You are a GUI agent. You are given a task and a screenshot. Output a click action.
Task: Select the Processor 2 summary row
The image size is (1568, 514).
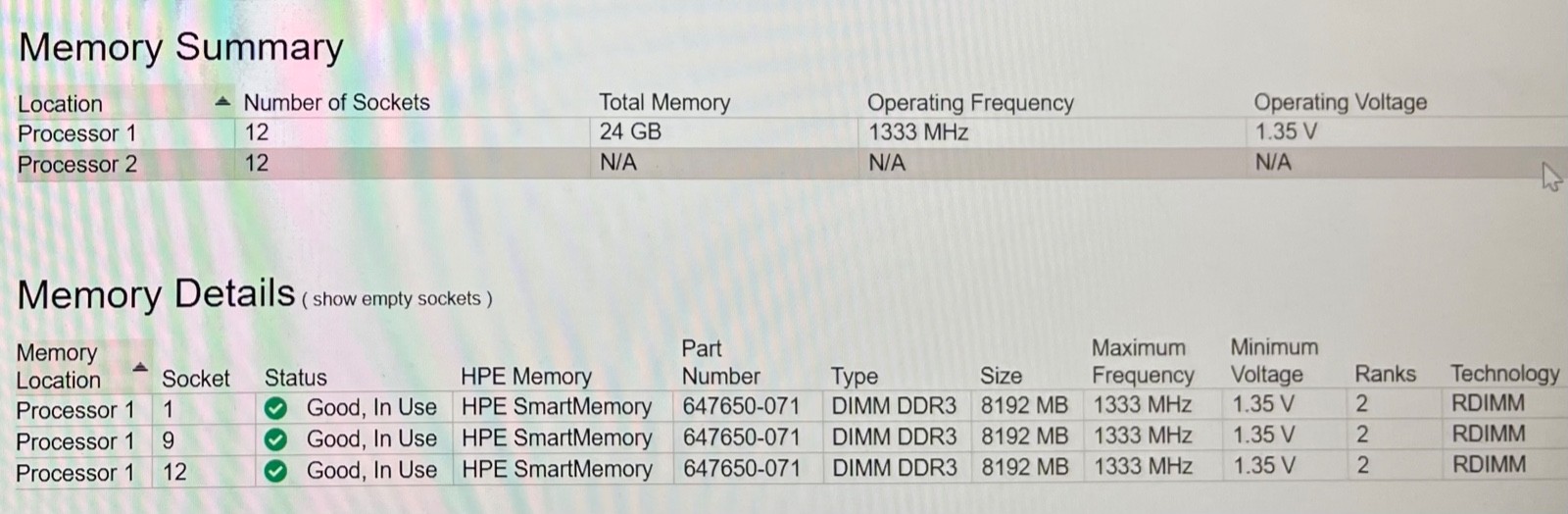click(784, 163)
